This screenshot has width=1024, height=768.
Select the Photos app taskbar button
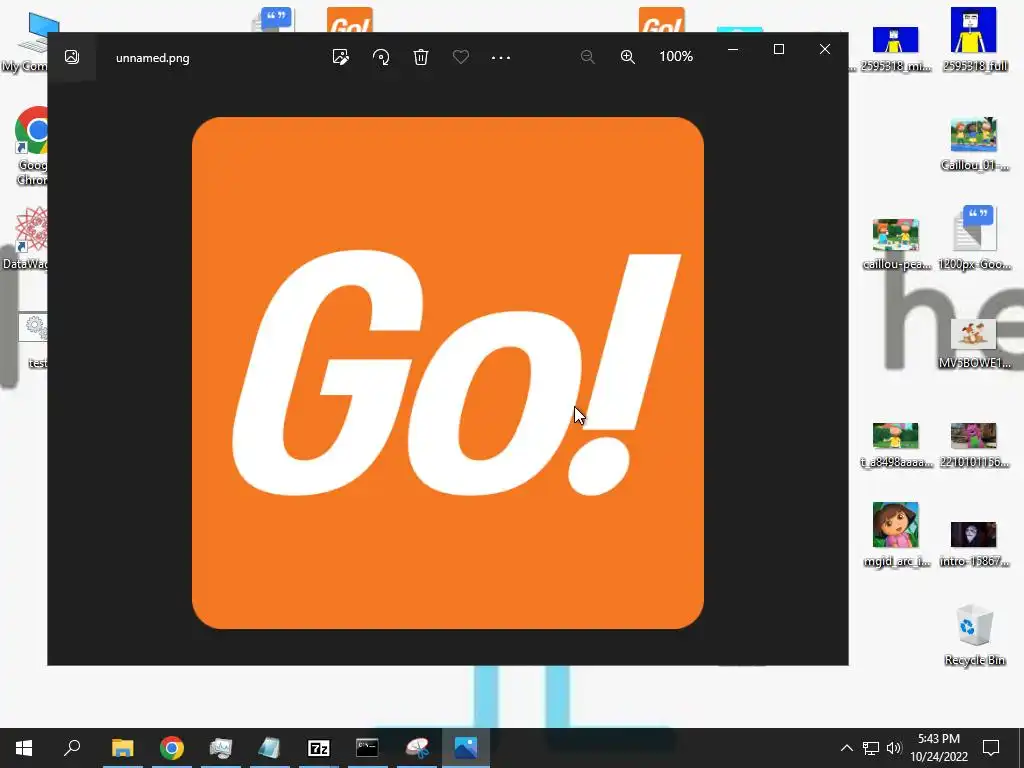point(466,748)
